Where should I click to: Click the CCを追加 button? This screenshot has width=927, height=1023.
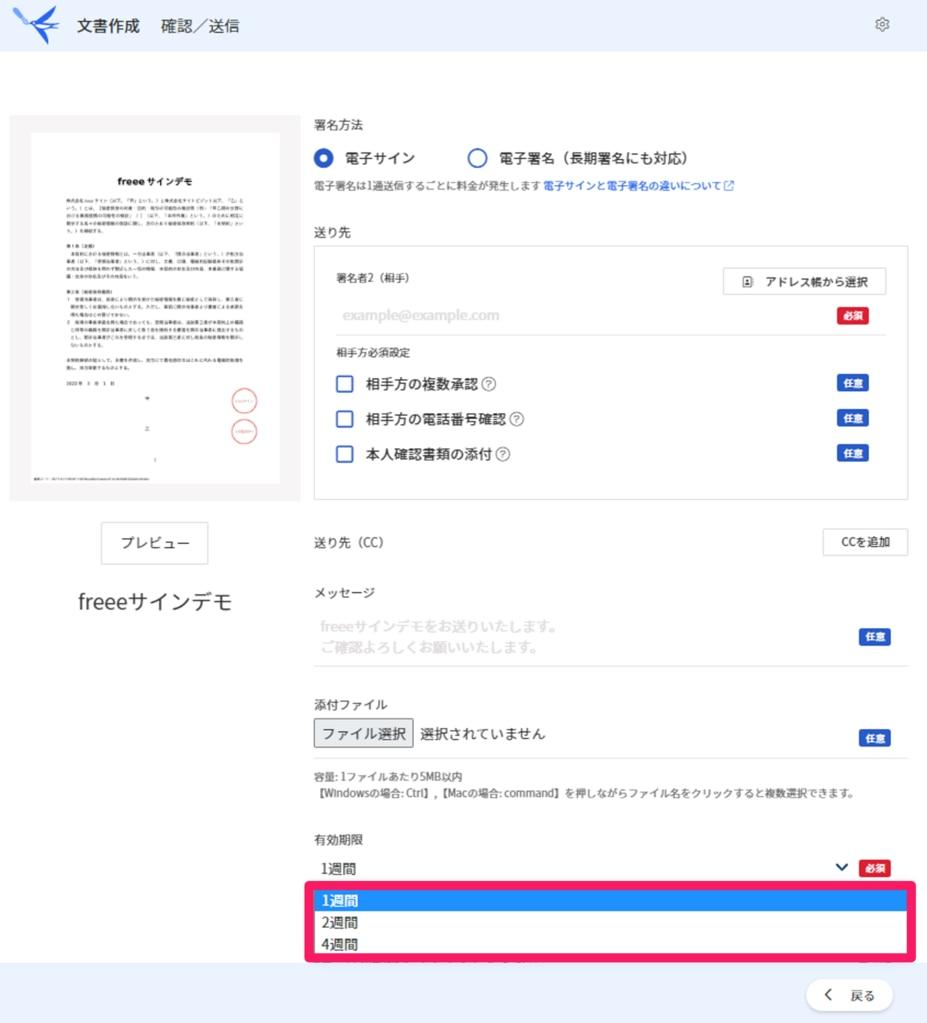tap(865, 542)
